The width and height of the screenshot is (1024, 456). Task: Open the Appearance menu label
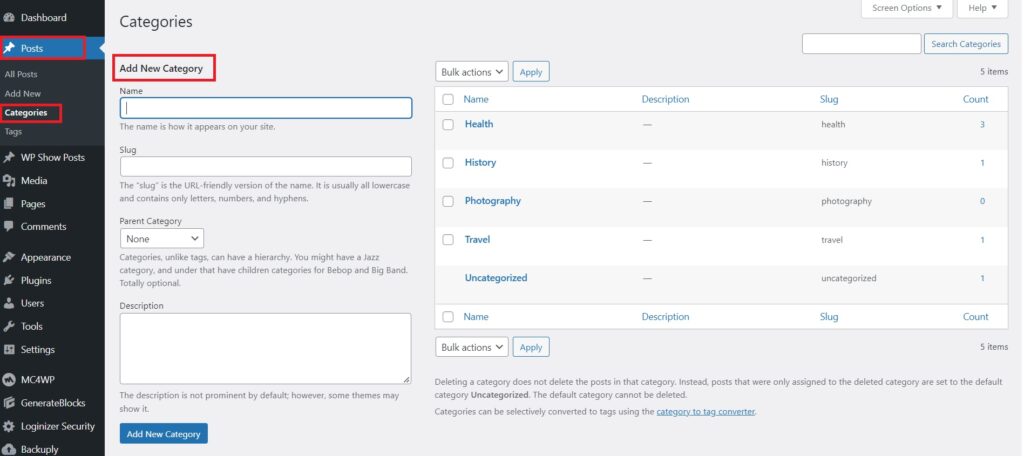[x=46, y=257]
